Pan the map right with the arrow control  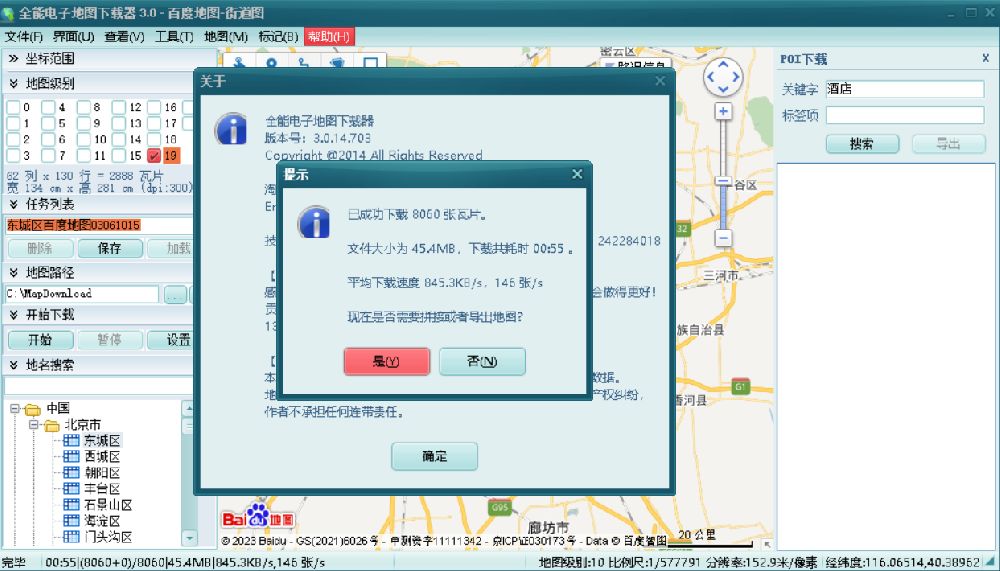(x=736, y=77)
